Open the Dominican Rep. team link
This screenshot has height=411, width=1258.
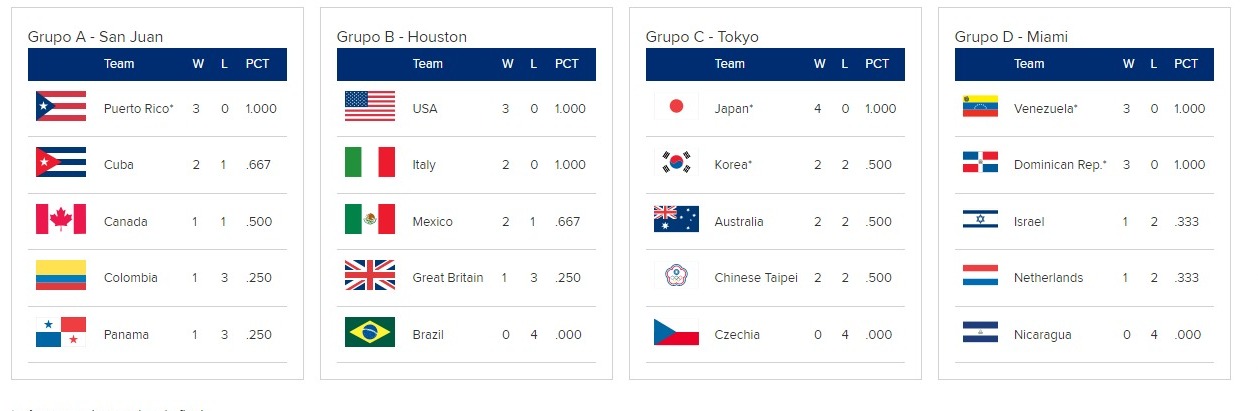tap(1060, 165)
